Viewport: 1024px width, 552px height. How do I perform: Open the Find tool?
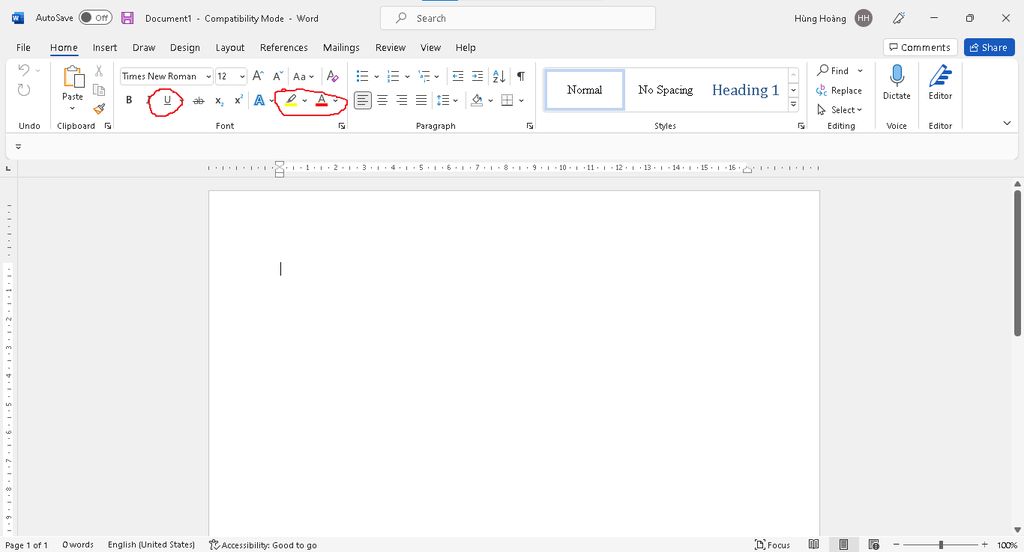point(833,71)
